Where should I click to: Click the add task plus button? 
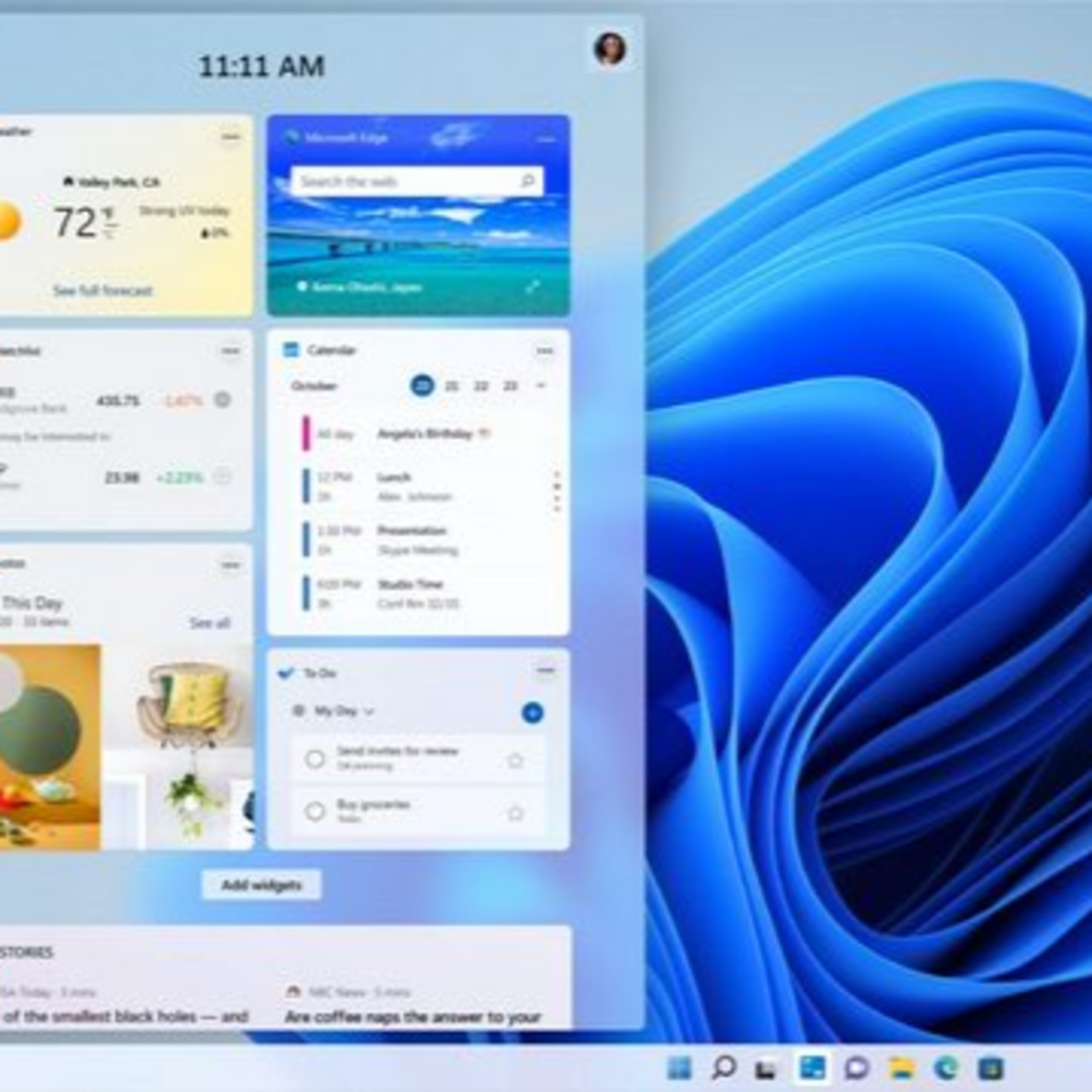(532, 713)
